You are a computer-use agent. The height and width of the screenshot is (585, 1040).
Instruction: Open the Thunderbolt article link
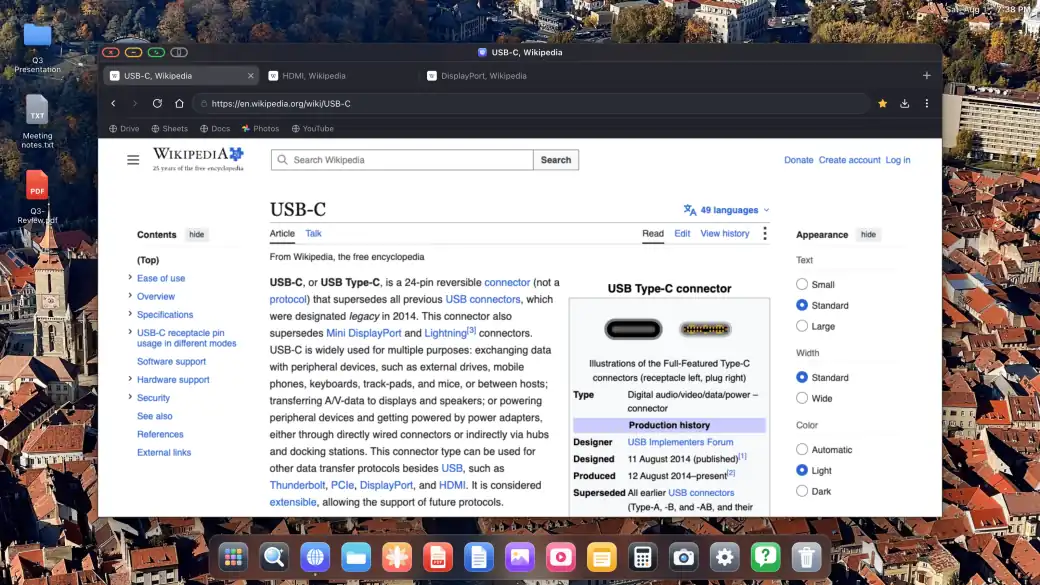[297, 485]
